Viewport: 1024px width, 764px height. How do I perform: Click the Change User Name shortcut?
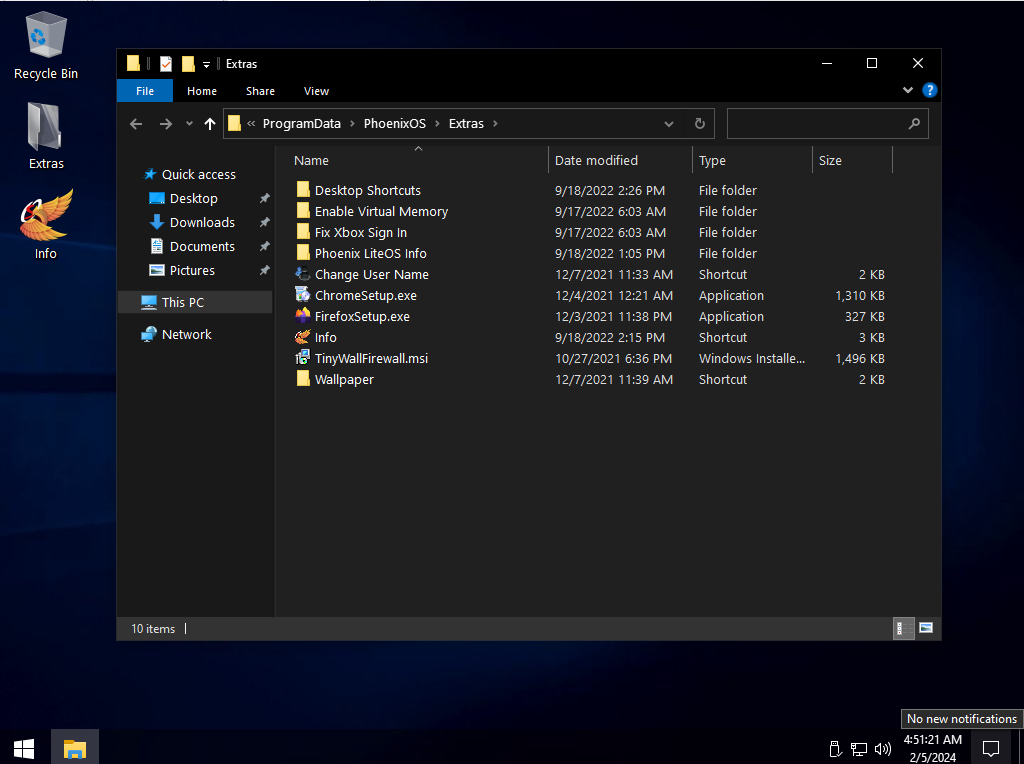tap(371, 275)
